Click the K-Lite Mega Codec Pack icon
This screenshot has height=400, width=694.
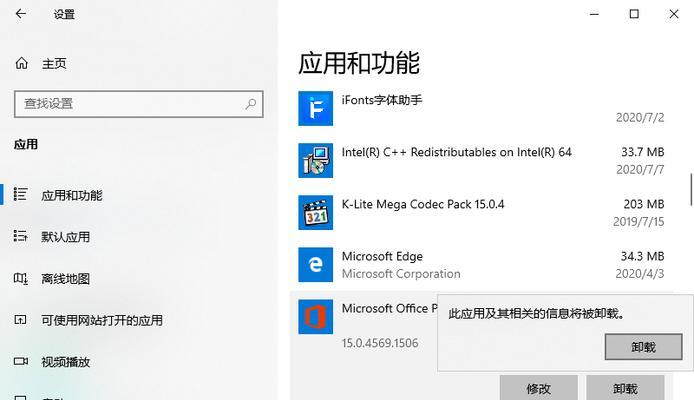click(316, 213)
